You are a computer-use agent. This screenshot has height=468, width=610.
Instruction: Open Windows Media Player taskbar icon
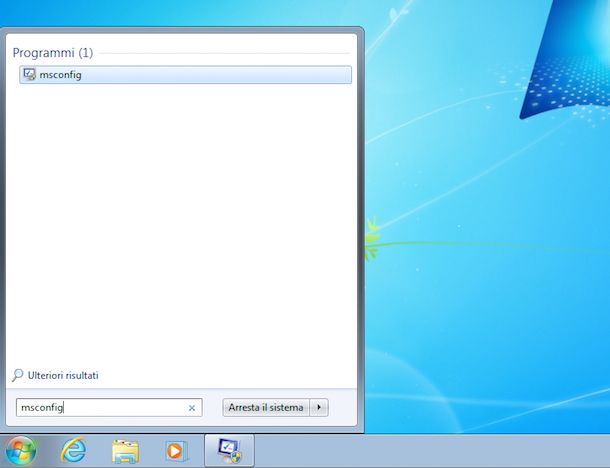point(176,451)
